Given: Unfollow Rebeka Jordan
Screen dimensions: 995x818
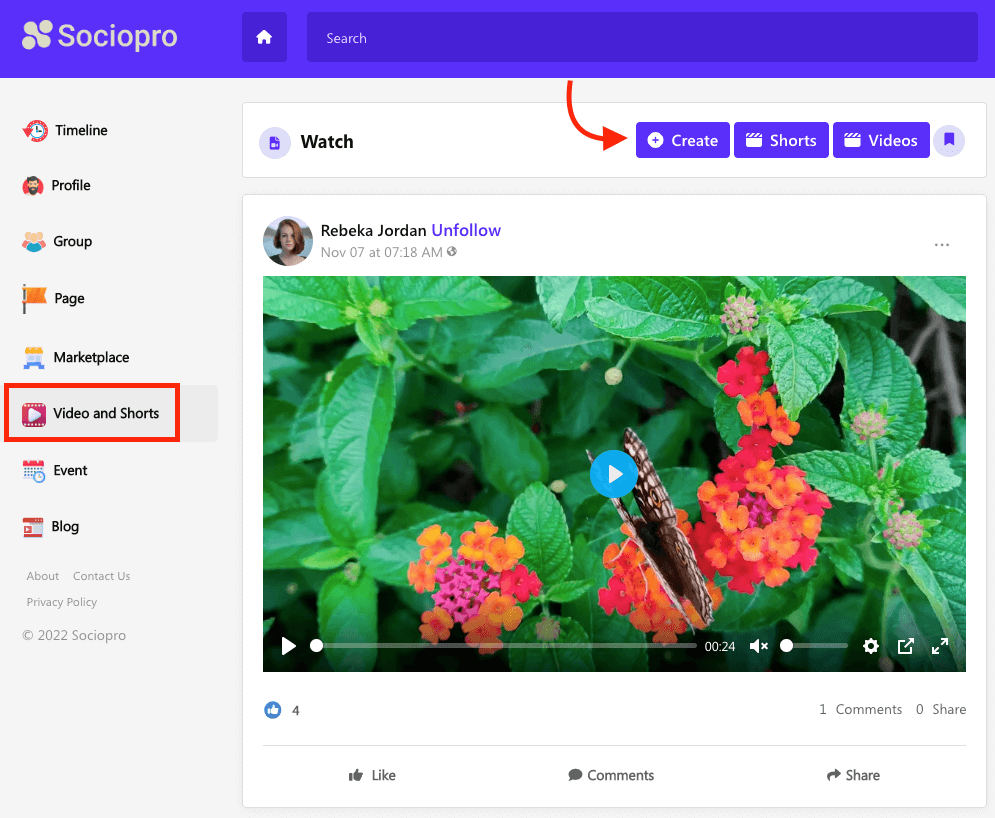Looking at the screenshot, I should click(466, 230).
